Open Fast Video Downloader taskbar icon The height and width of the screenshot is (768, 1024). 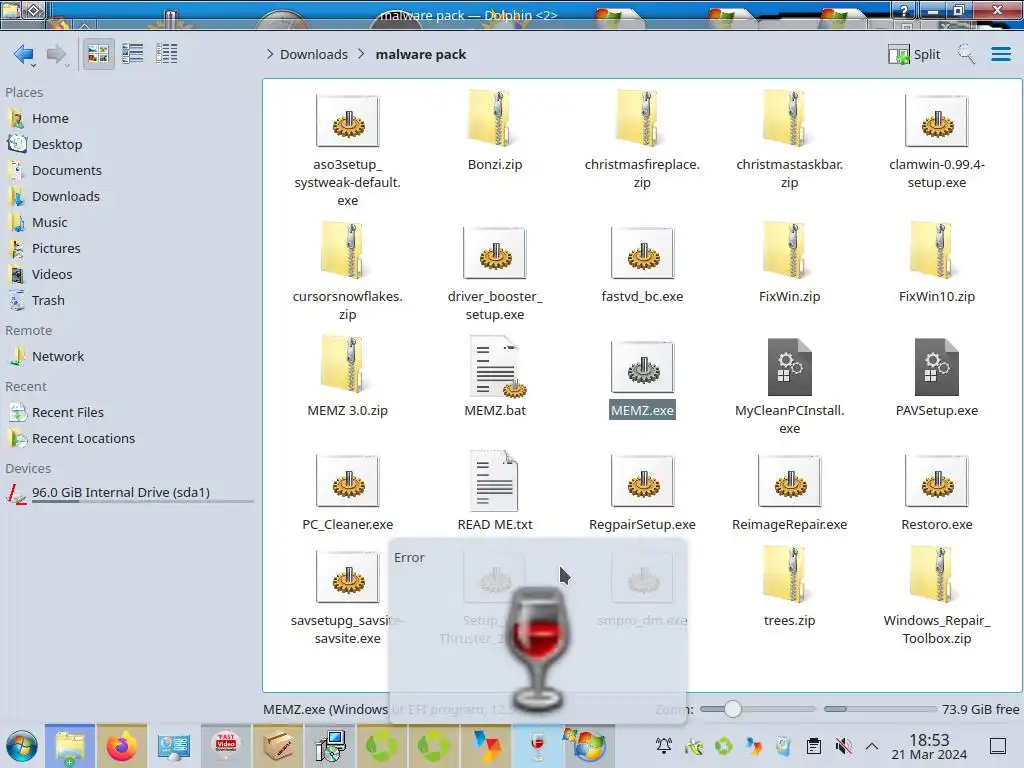226,746
